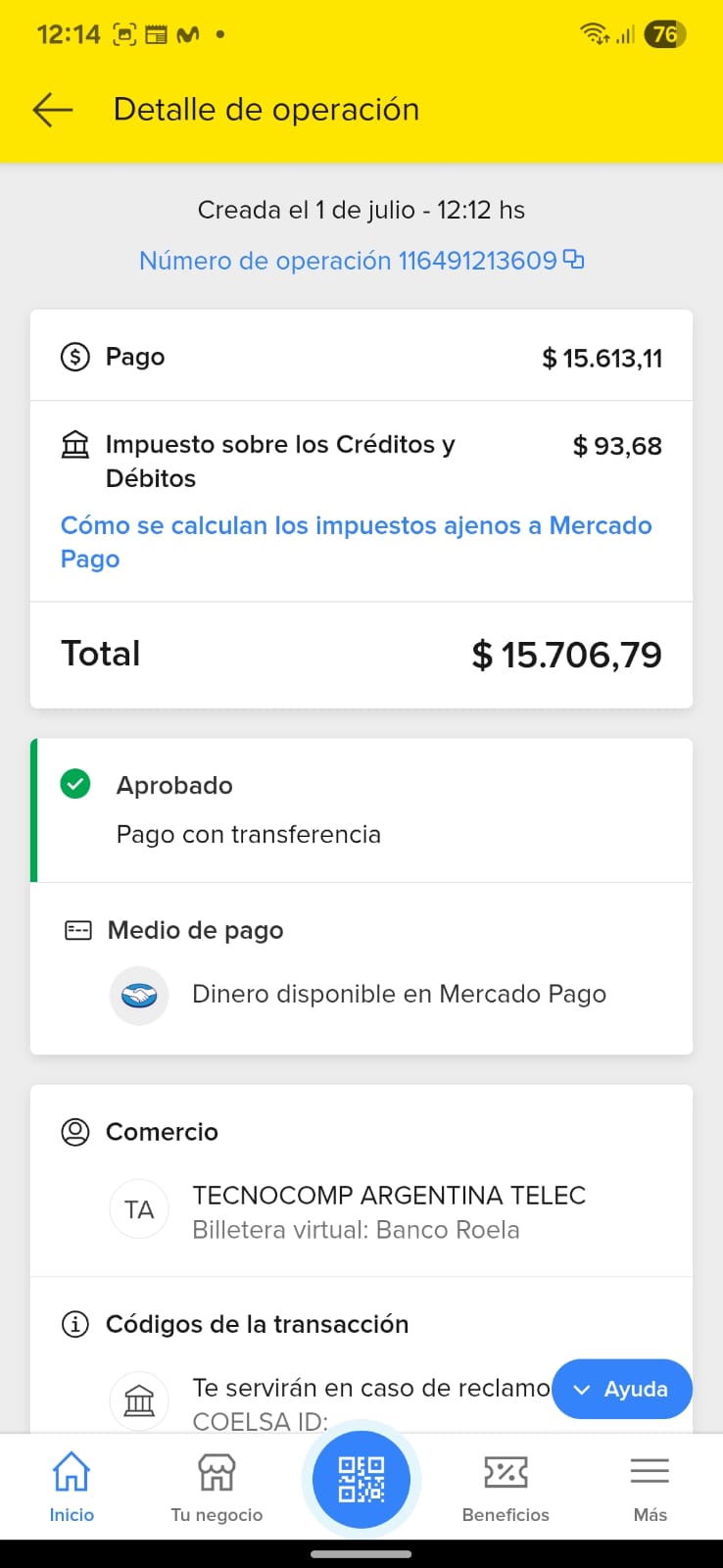Image resolution: width=723 pixels, height=1568 pixels.
Task: Tap the battery indicator in status bar
Action: [665, 34]
